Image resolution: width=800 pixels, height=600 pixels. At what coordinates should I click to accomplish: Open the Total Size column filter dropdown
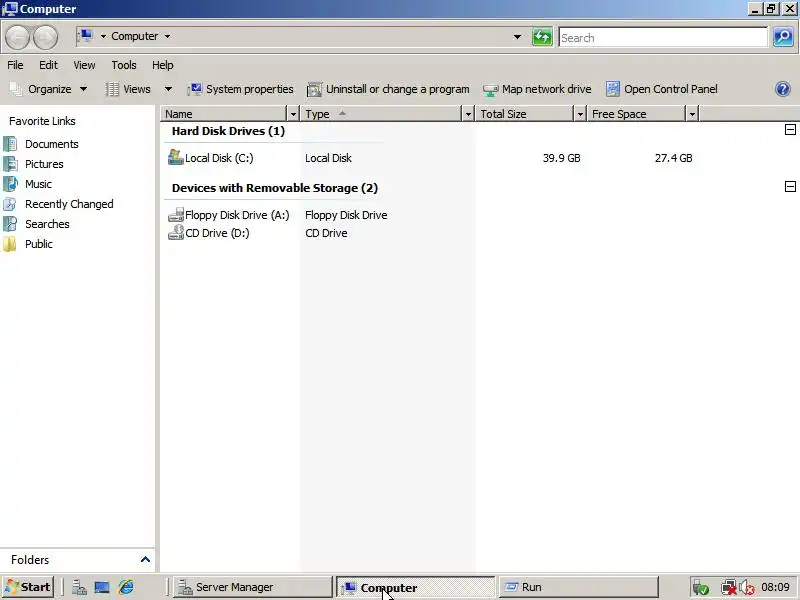[x=580, y=114]
